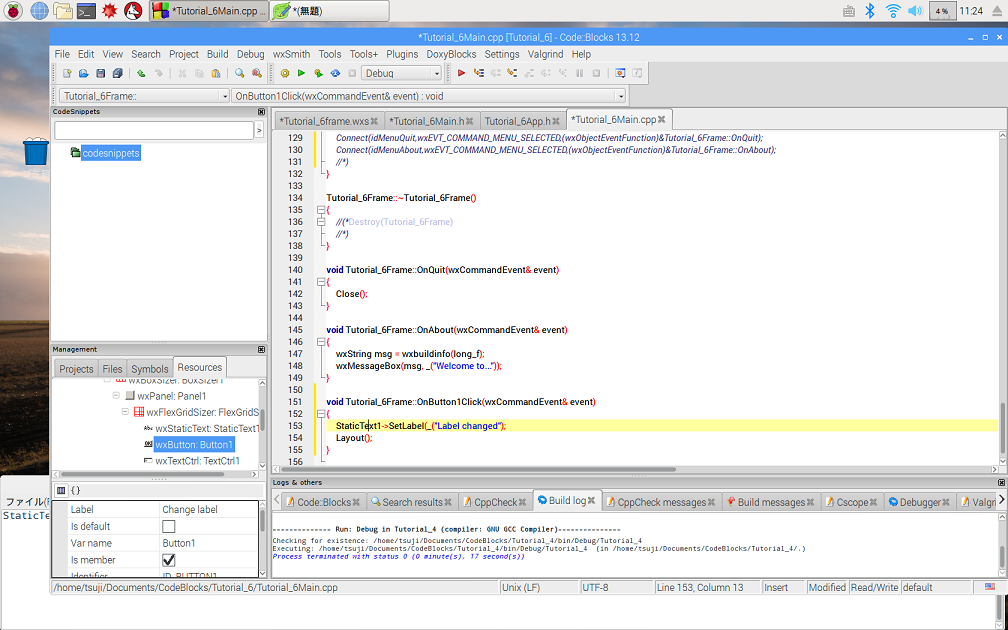Image resolution: width=1008 pixels, height=630 pixels.
Task: Open the Wi-Fi network tray icon
Action: pos(892,11)
